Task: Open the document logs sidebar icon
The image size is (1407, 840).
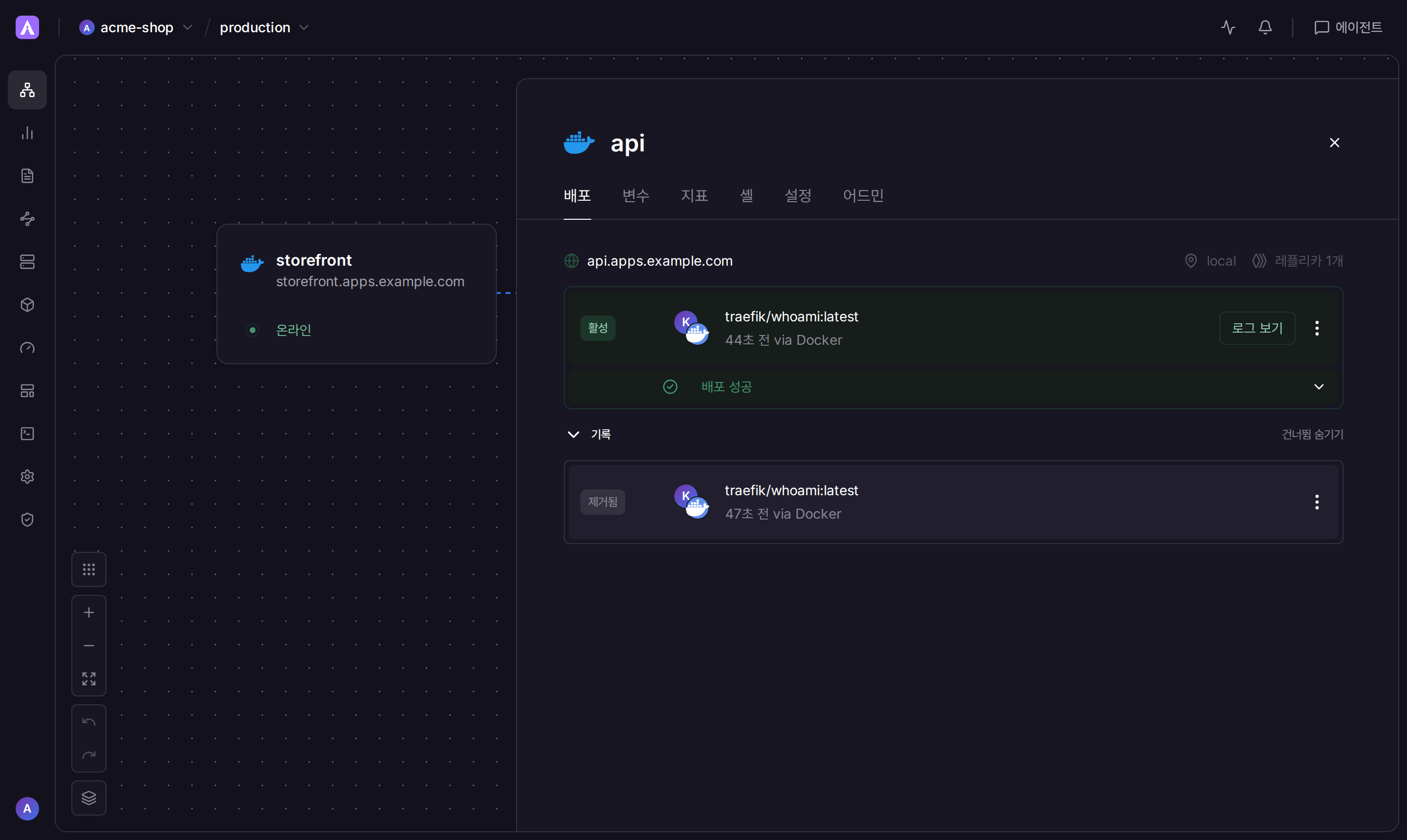Action: [x=27, y=176]
